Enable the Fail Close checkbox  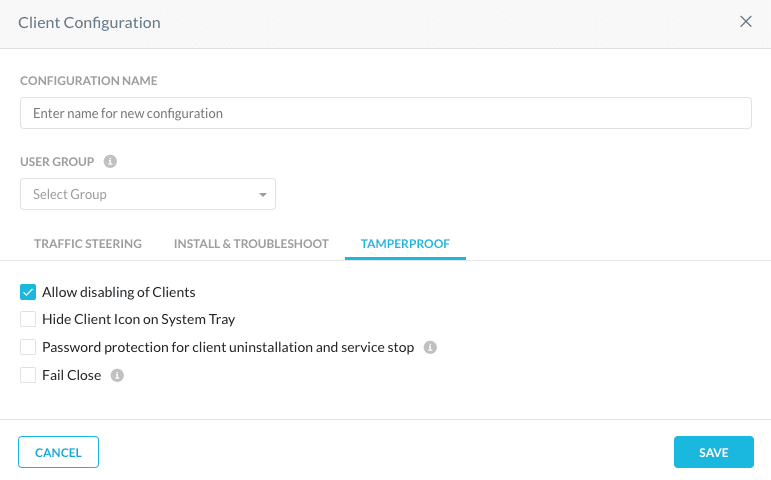(x=28, y=375)
